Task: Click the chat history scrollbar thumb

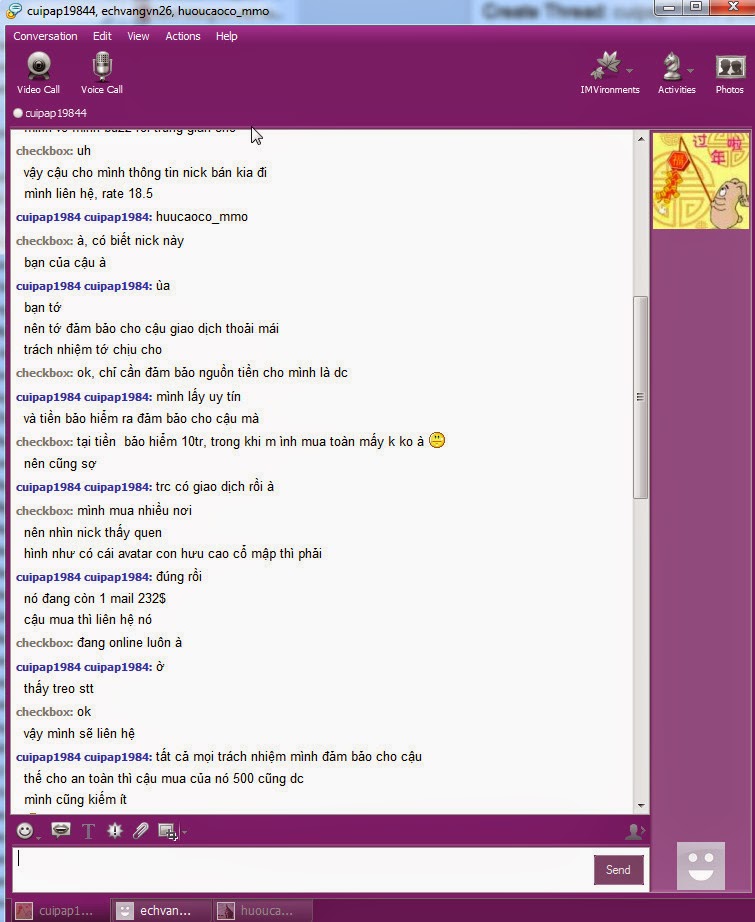Action: coord(640,397)
